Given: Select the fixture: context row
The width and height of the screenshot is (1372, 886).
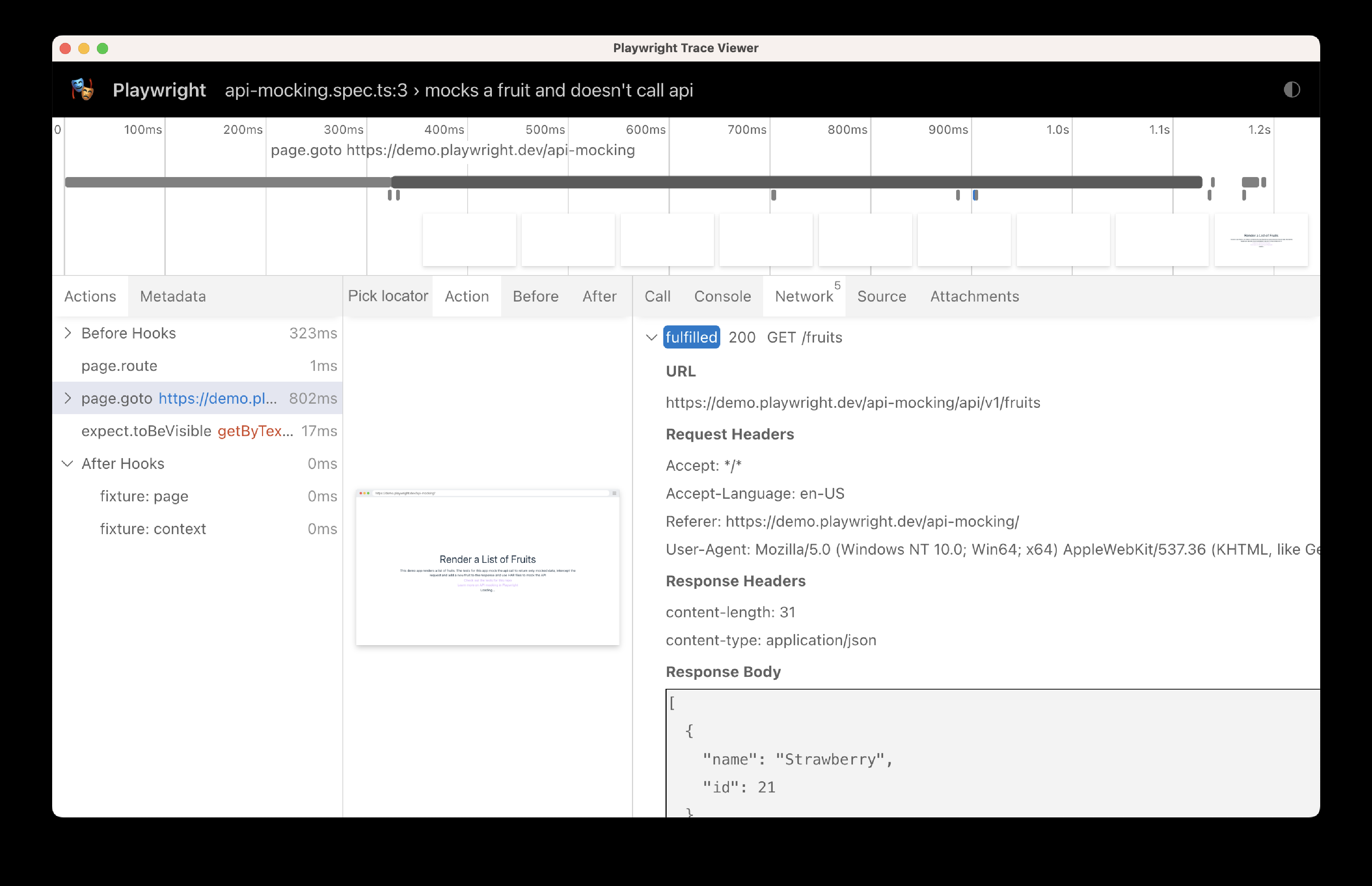Looking at the screenshot, I should pos(198,529).
